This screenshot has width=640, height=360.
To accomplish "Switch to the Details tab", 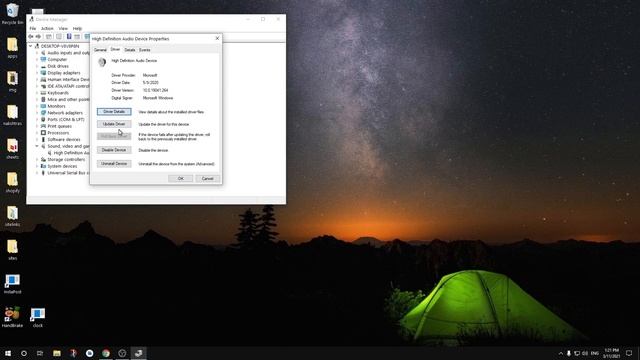I will [130, 50].
